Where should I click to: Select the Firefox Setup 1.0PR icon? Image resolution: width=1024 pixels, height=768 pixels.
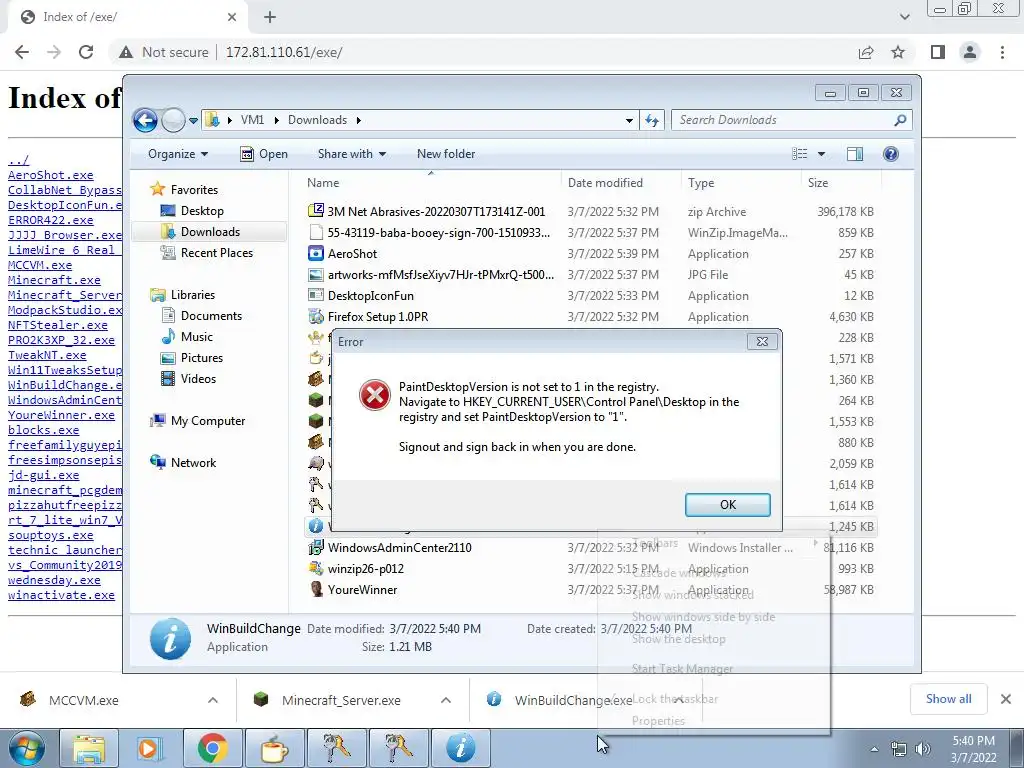[316, 317]
